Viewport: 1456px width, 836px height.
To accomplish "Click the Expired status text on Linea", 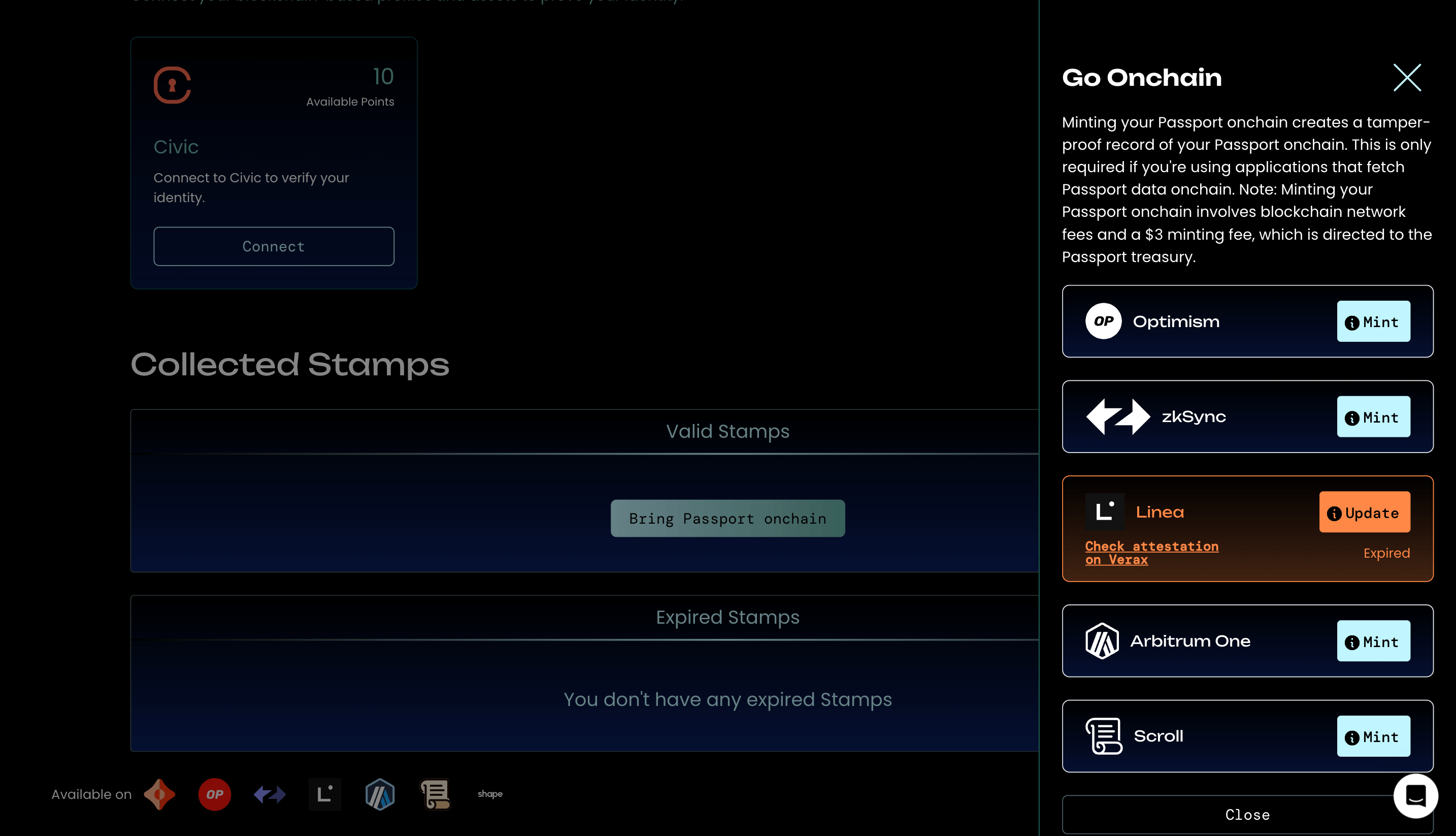I will (1386, 553).
